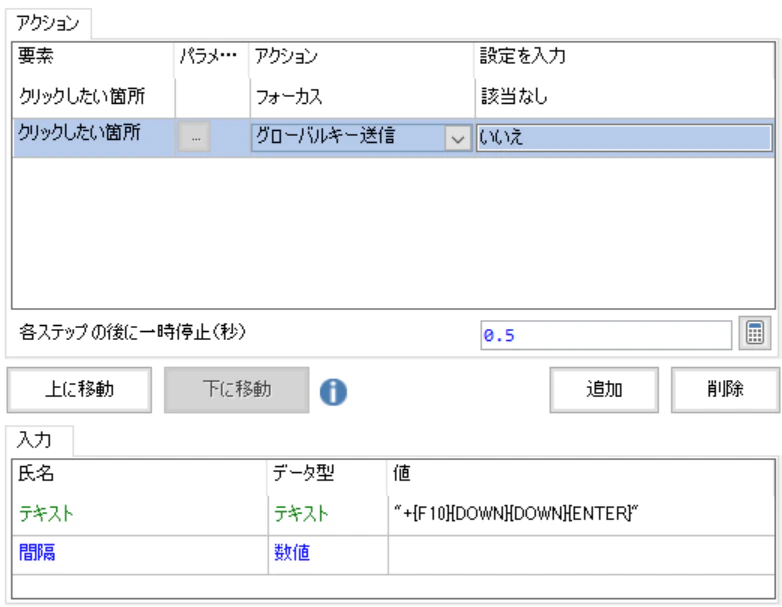This screenshot has width=782, height=607.
Task: Click the pause seconds field showing 0.5
Action: 606,335
